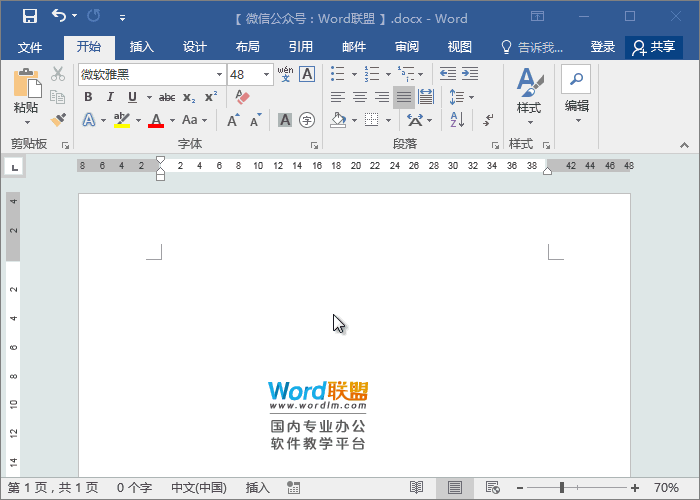Undo the last action
Image resolution: width=700 pixels, height=500 pixels.
tap(59, 17)
